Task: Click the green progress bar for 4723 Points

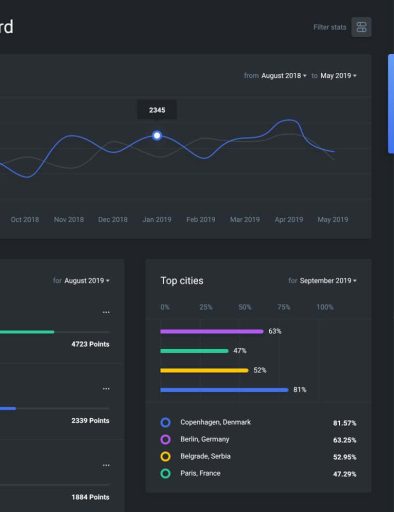Action: coord(27,332)
